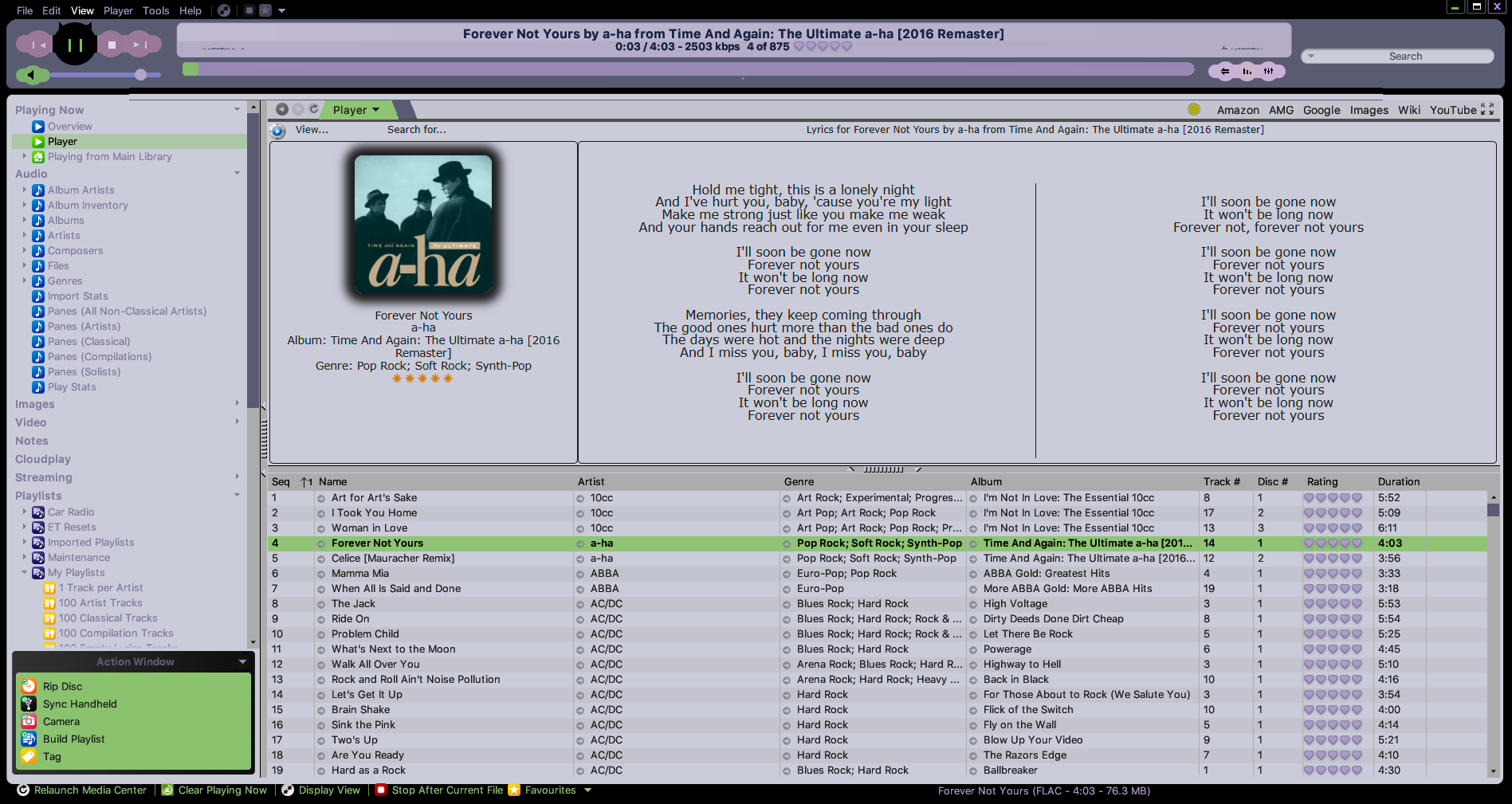Click the a-ha album cover thumbnail
1512x804 pixels.
(x=423, y=224)
